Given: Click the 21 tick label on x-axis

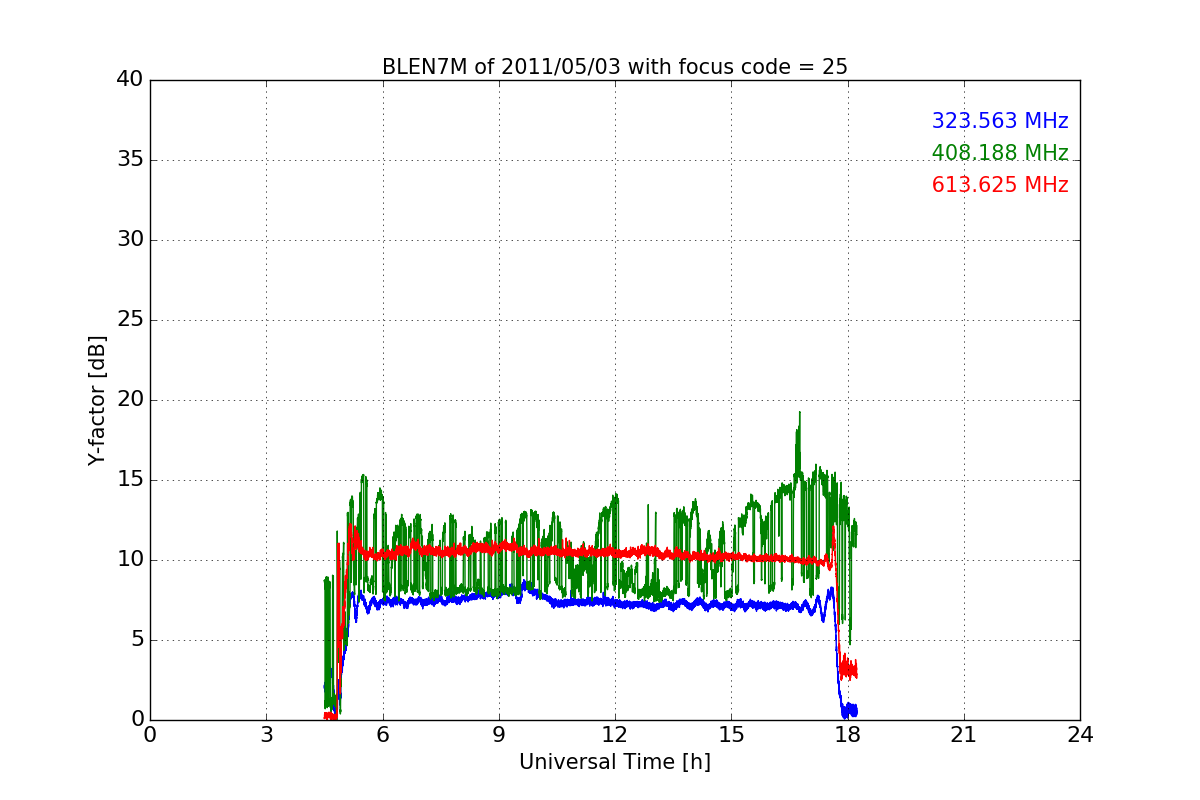Looking at the screenshot, I should (x=963, y=735).
